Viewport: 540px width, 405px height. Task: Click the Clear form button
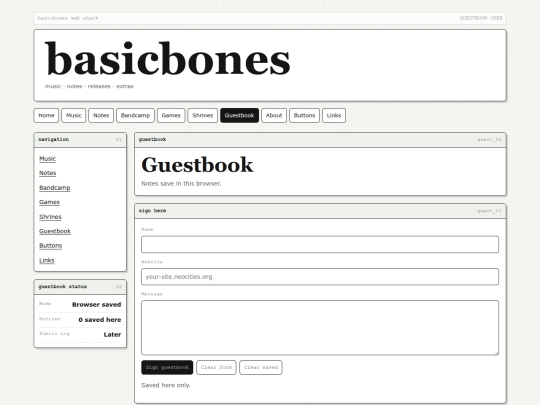tap(216, 367)
